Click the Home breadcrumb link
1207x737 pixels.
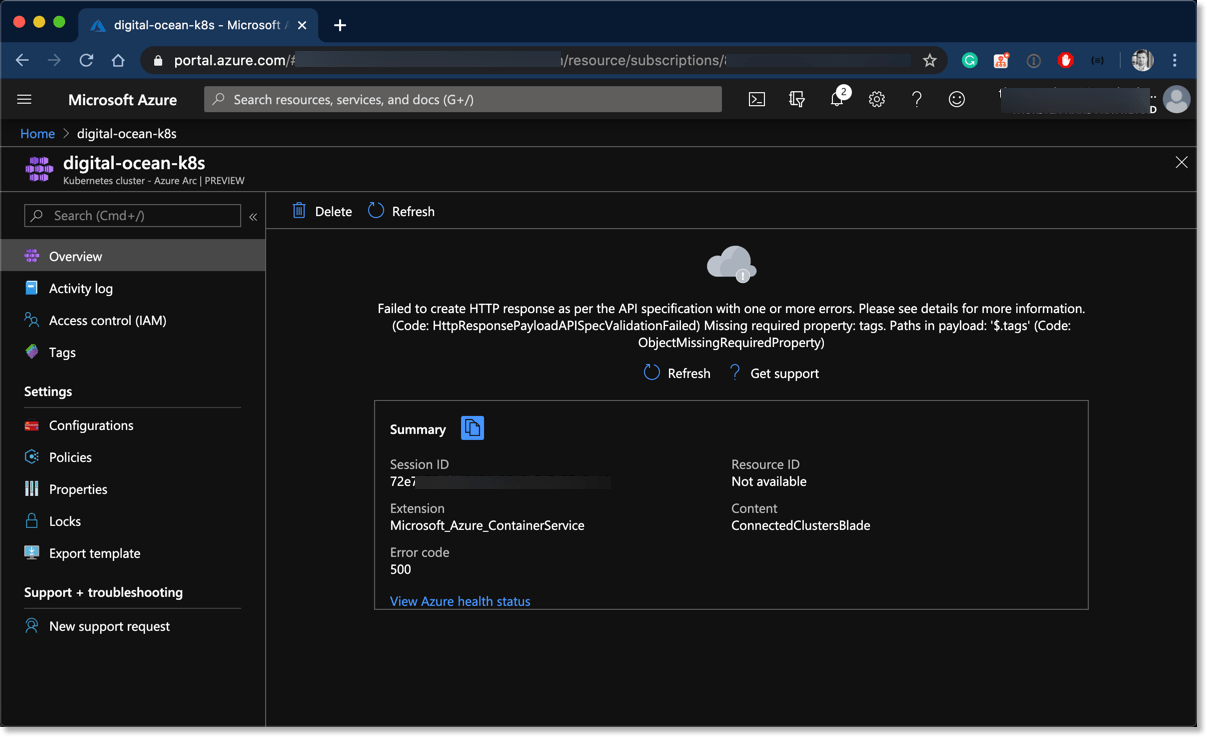click(38, 133)
